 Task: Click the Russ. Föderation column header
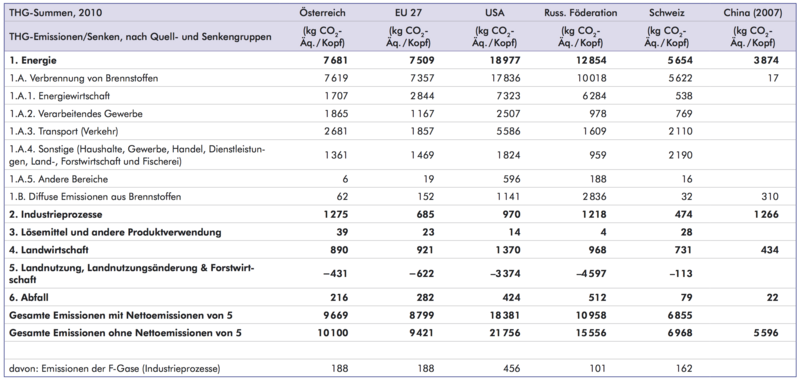(581, 13)
